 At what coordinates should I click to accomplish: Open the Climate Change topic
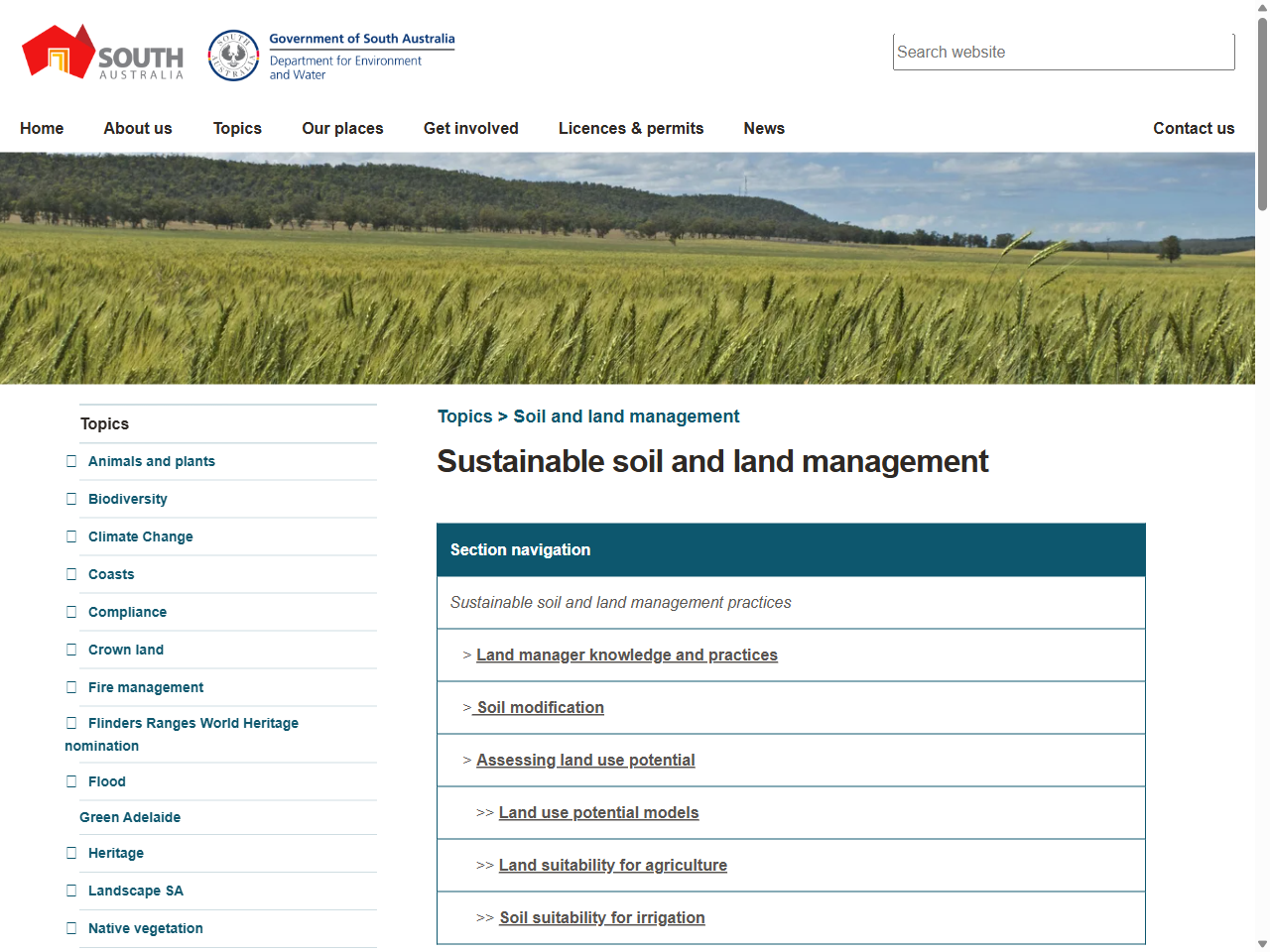click(141, 536)
